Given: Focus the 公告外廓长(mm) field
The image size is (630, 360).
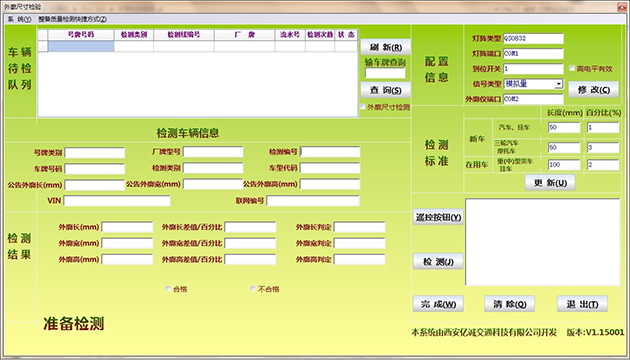Looking at the screenshot, I should coord(95,184).
